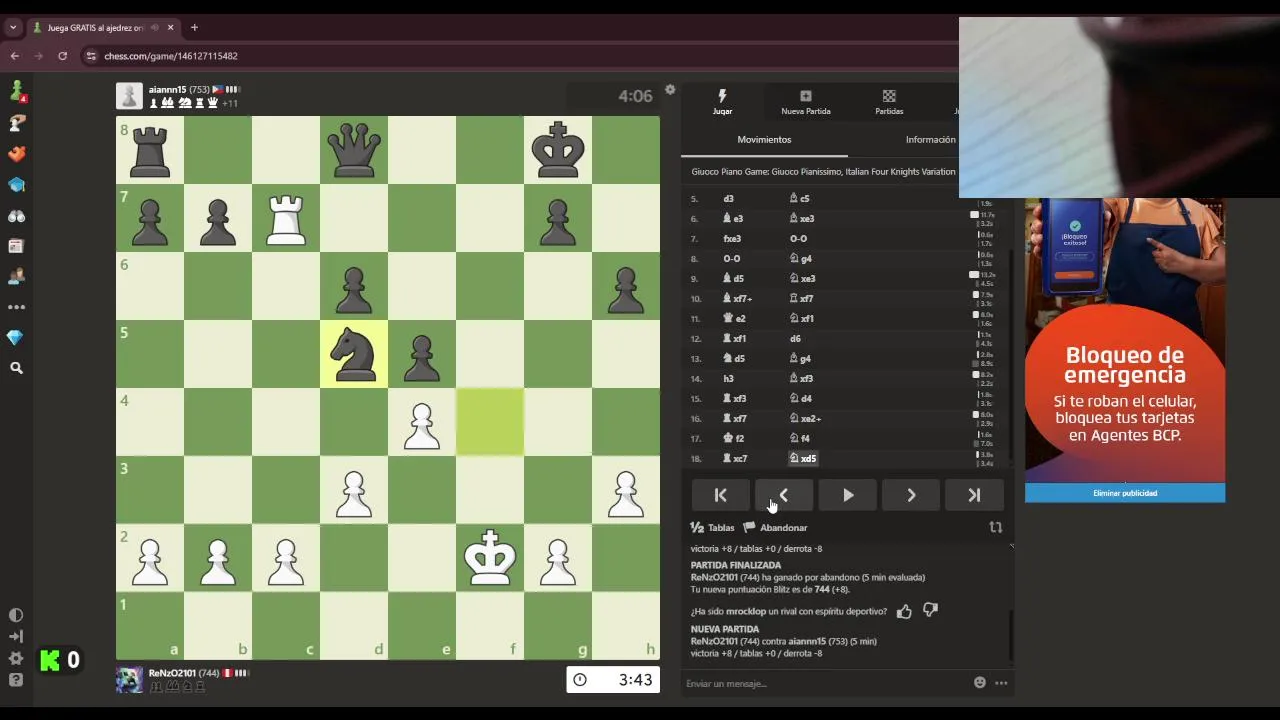Focus the Enviar un mensaje chat field
Screen dimensions: 1280x720
click(x=826, y=683)
